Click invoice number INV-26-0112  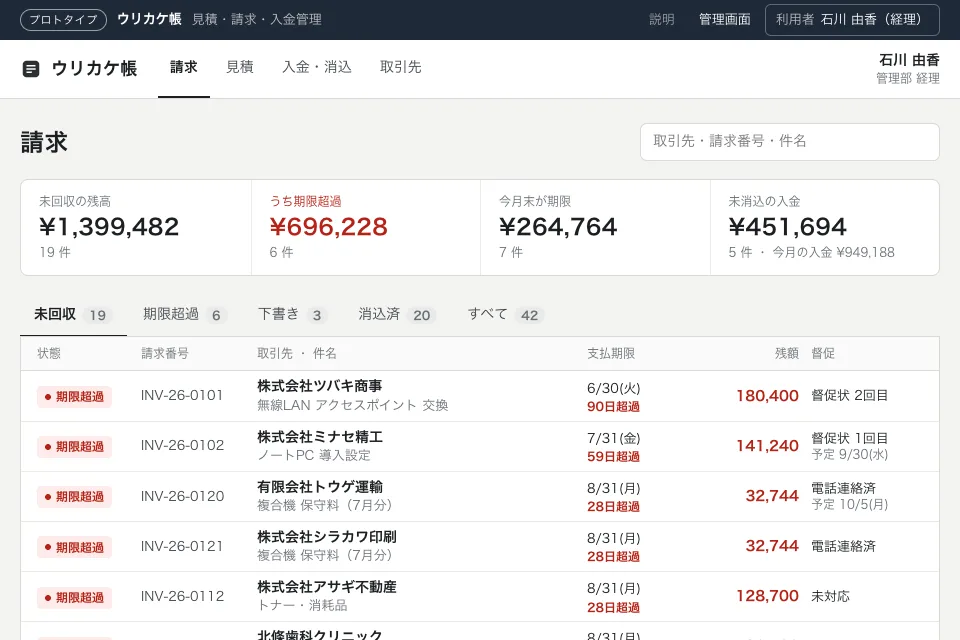click(182, 597)
